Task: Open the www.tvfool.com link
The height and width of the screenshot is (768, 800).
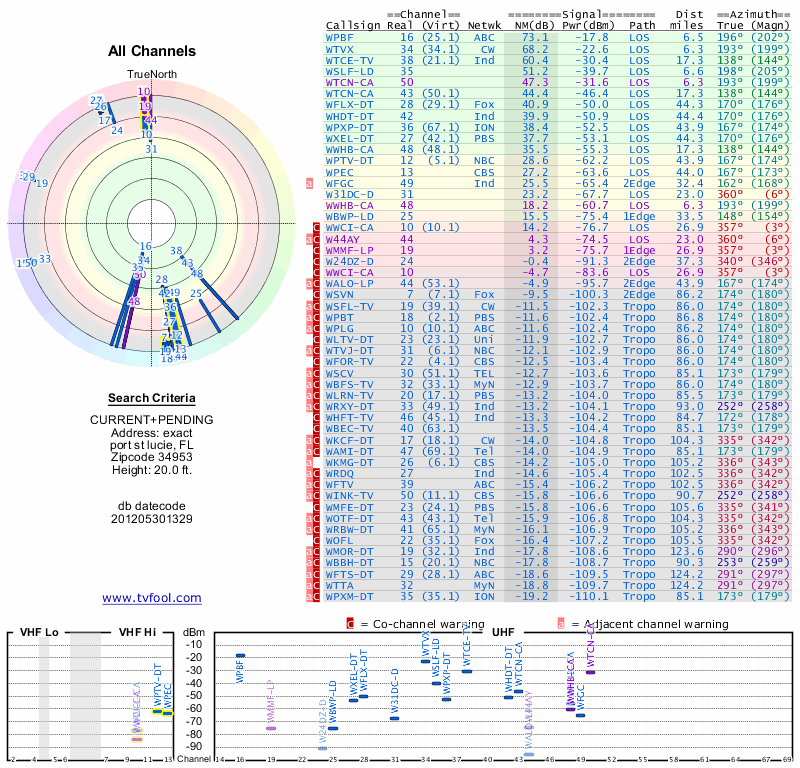Action: pyautogui.click(x=151, y=598)
